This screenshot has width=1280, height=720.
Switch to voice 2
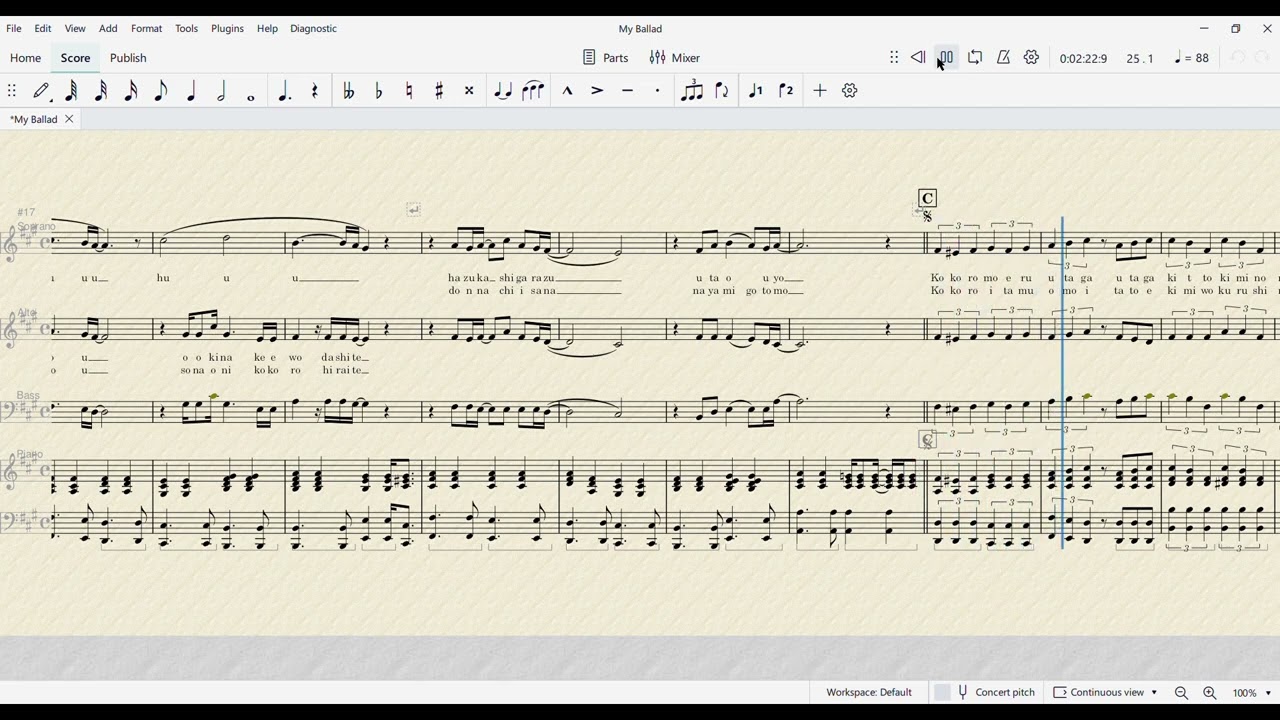coord(786,91)
